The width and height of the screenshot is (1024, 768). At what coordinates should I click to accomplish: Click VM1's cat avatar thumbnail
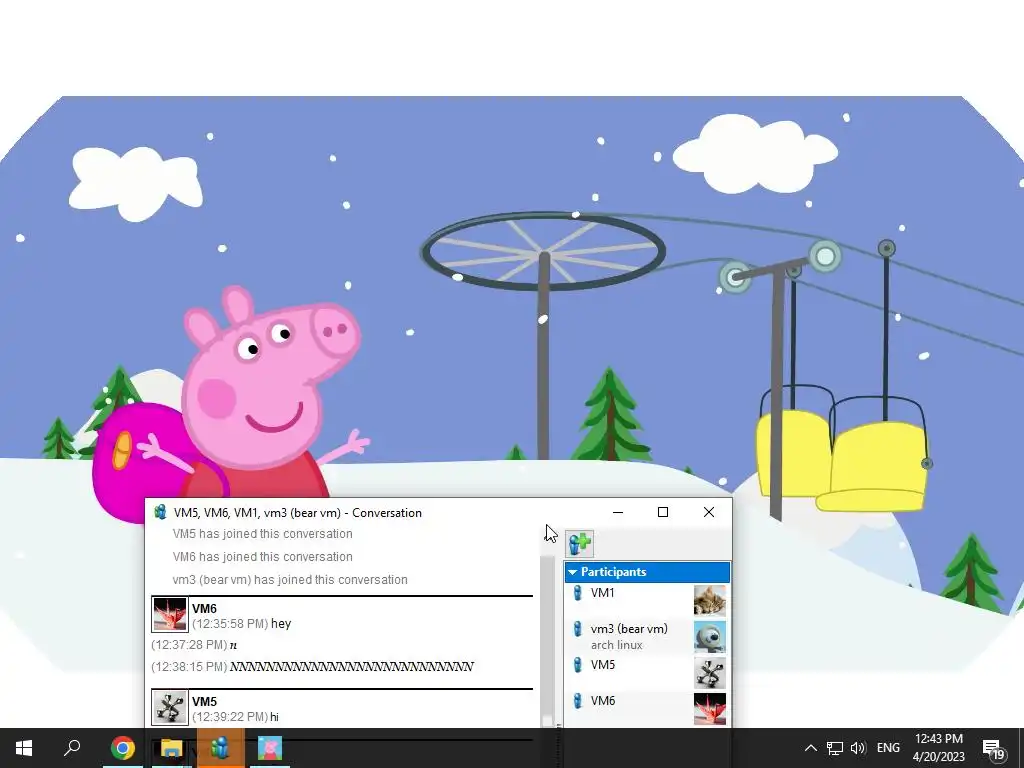tap(710, 600)
